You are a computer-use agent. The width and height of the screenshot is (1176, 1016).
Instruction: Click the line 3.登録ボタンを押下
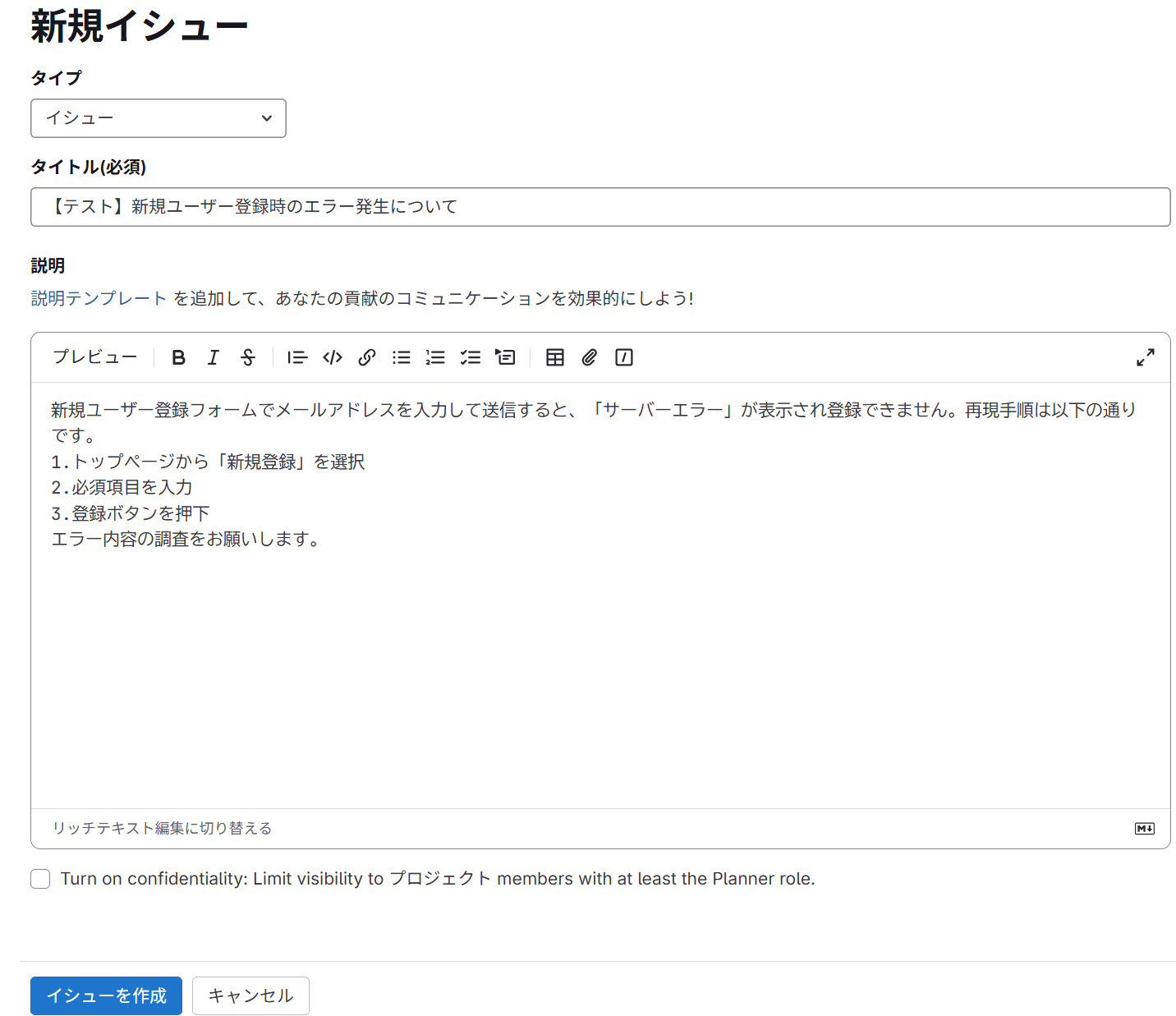pos(131,514)
